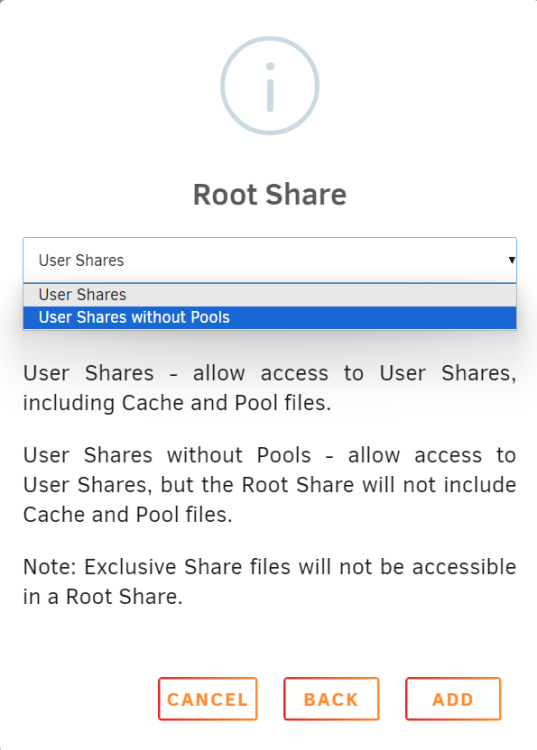Image resolution: width=537 pixels, height=750 pixels.
Task: Click the note about Exclusive Share files
Action: click(270, 582)
